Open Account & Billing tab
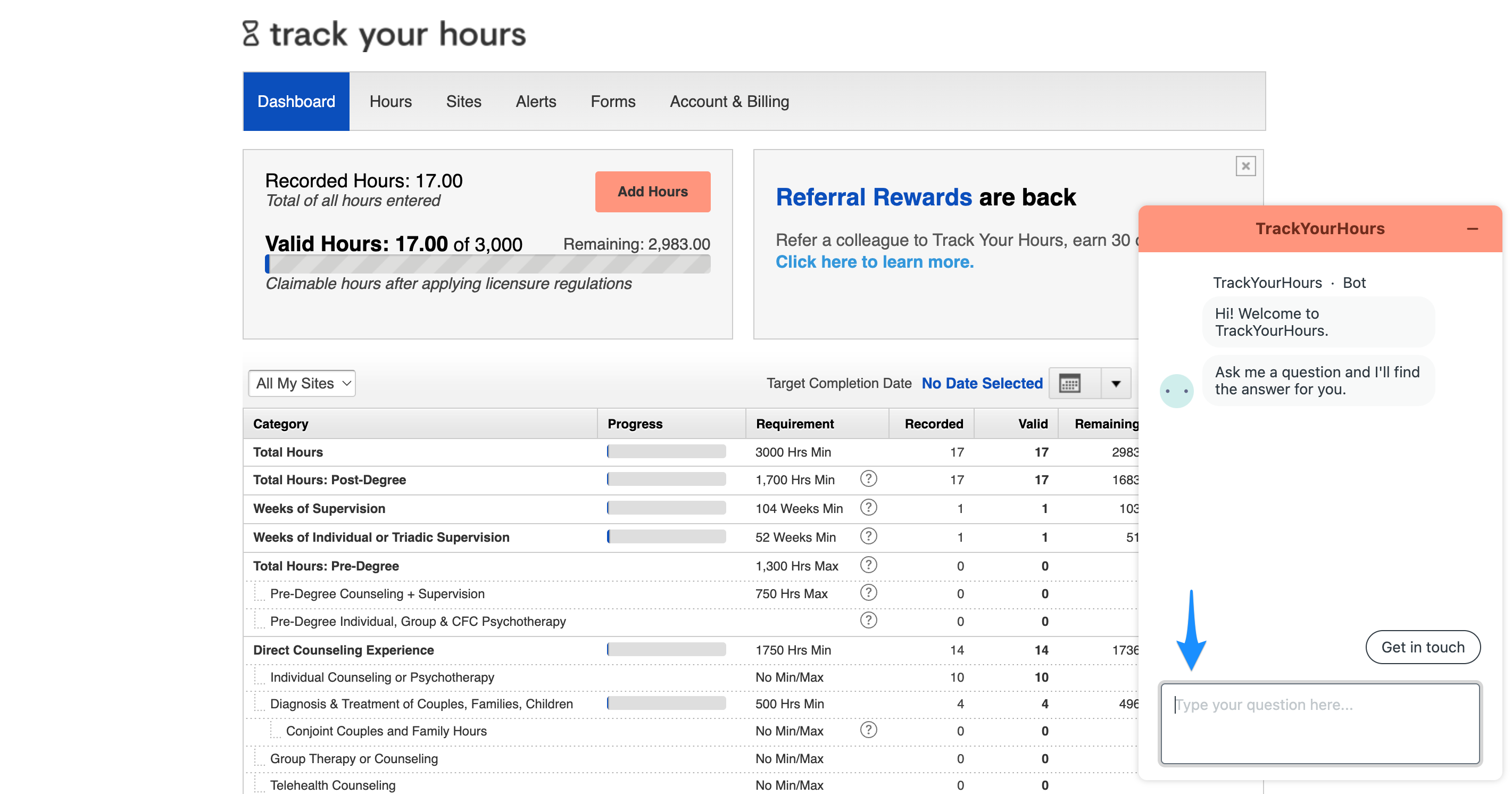 [729, 102]
